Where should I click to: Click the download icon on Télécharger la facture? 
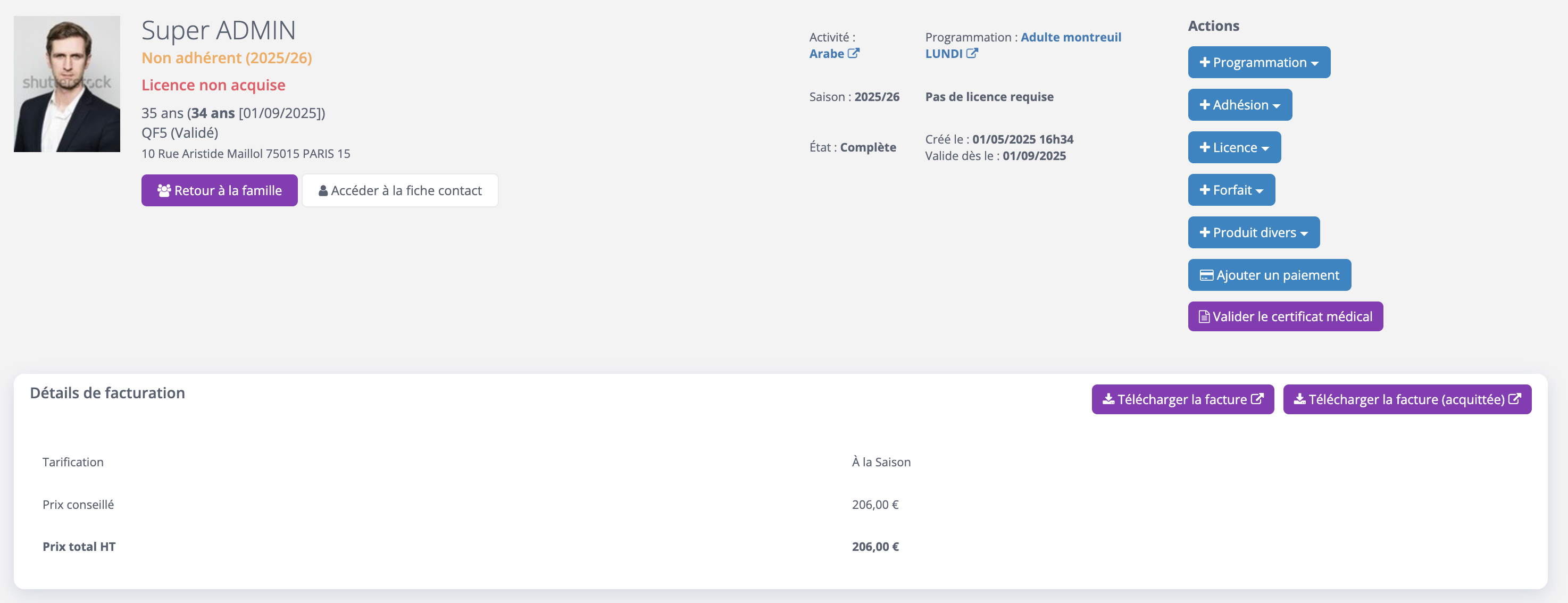[x=1108, y=399]
